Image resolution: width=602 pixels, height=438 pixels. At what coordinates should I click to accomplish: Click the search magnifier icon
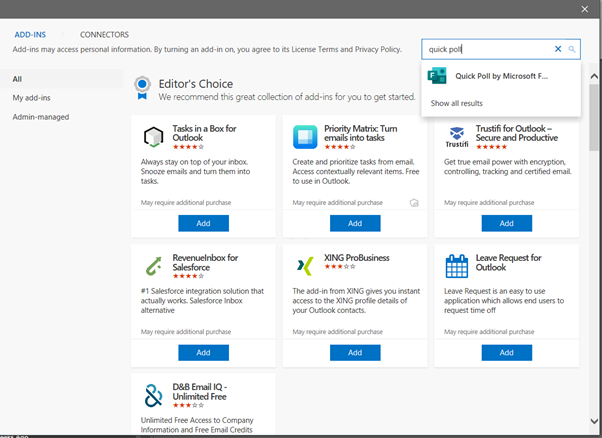(572, 49)
